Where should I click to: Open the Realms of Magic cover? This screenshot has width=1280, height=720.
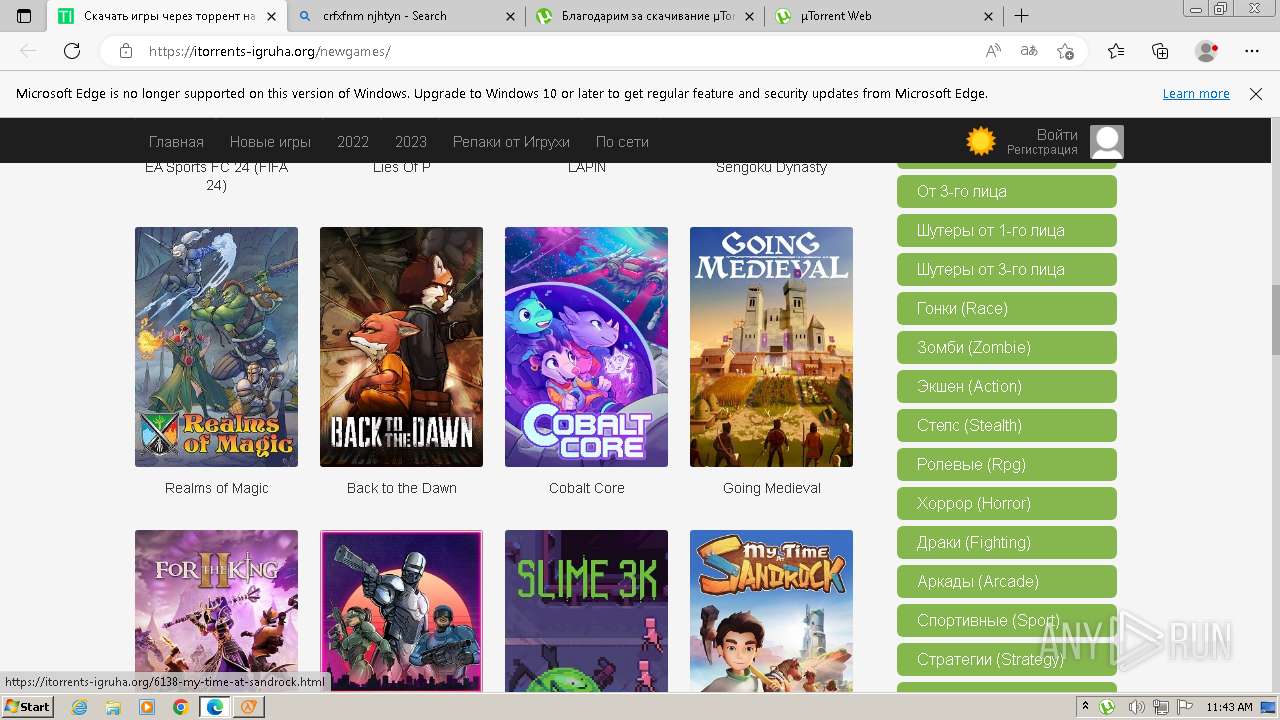(x=216, y=347)
